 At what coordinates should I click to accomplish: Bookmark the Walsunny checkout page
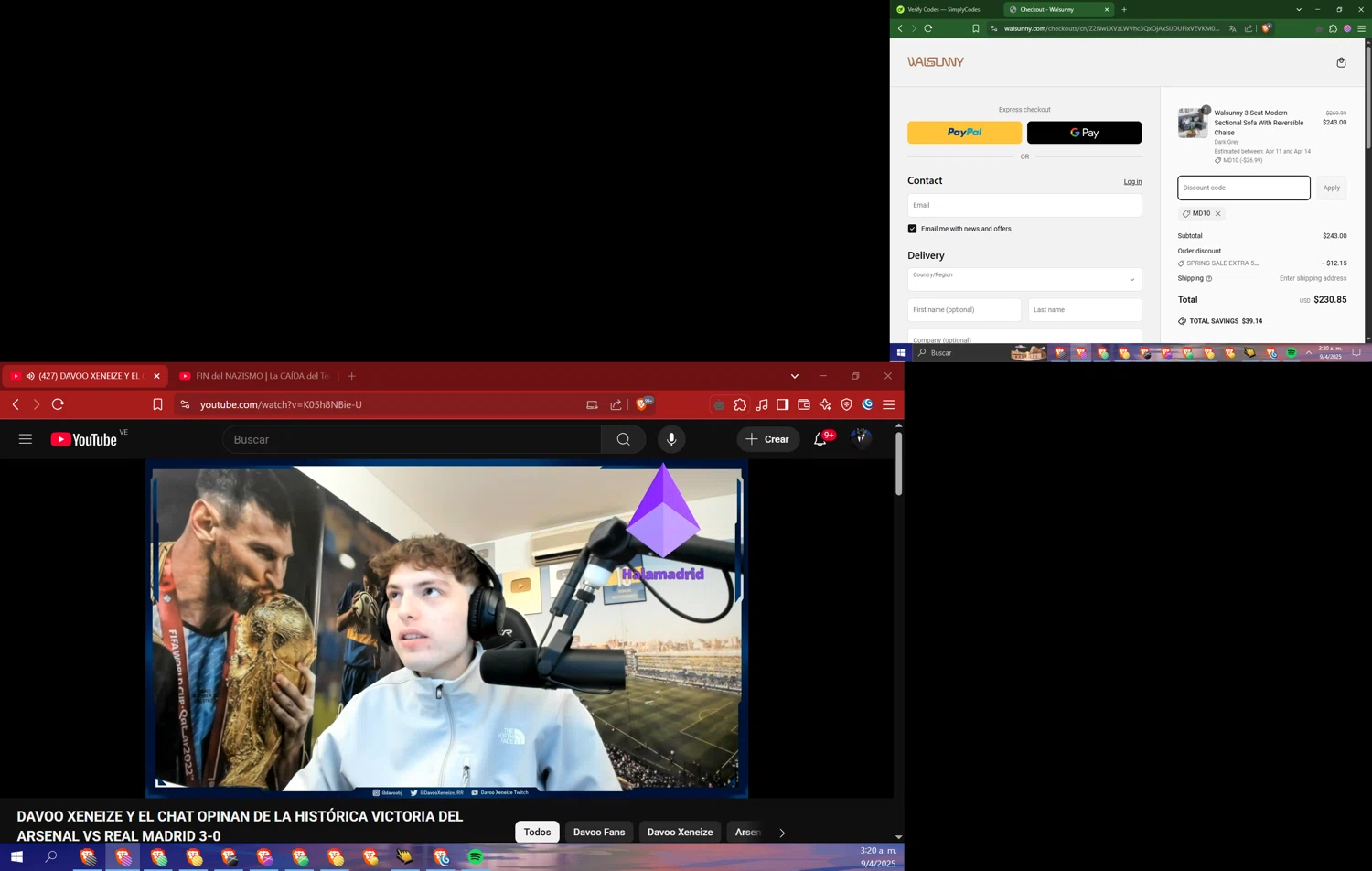click(975, 28)
